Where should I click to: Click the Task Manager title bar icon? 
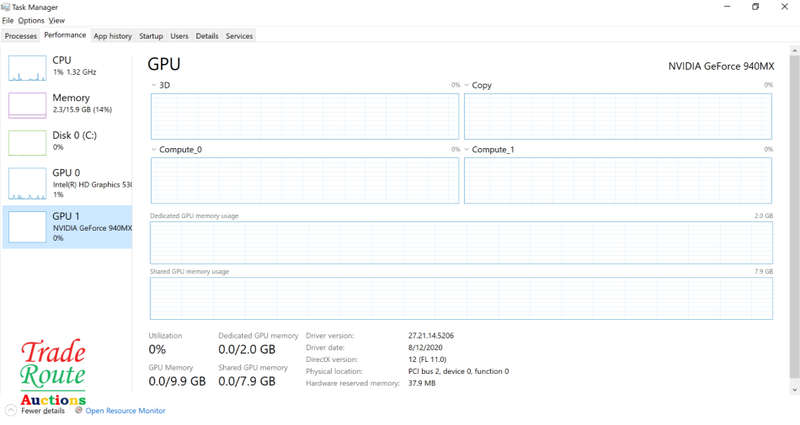pos(6,7)
